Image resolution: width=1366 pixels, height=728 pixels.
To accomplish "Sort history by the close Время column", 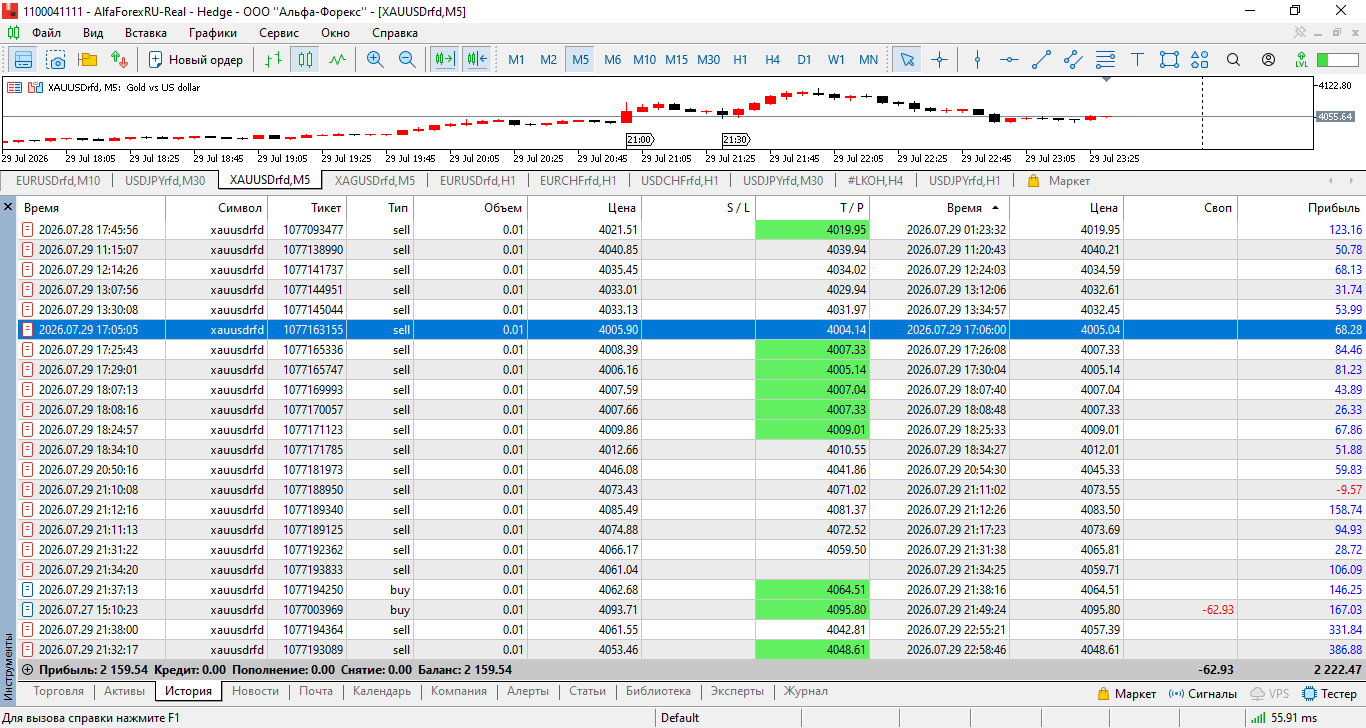I will click(x=940, y=208).
